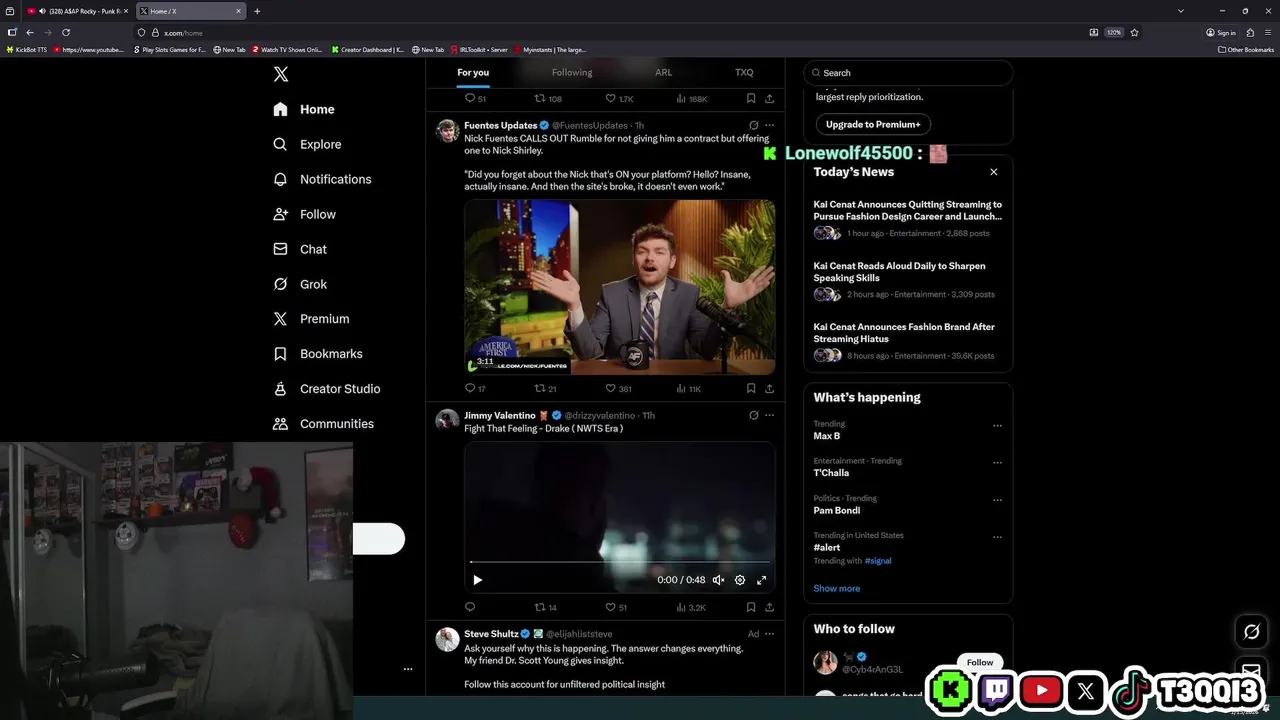The width and height of the screenshot is (1280, 720).
Task: Go to Home in sidebar
Action: [304, 109]
